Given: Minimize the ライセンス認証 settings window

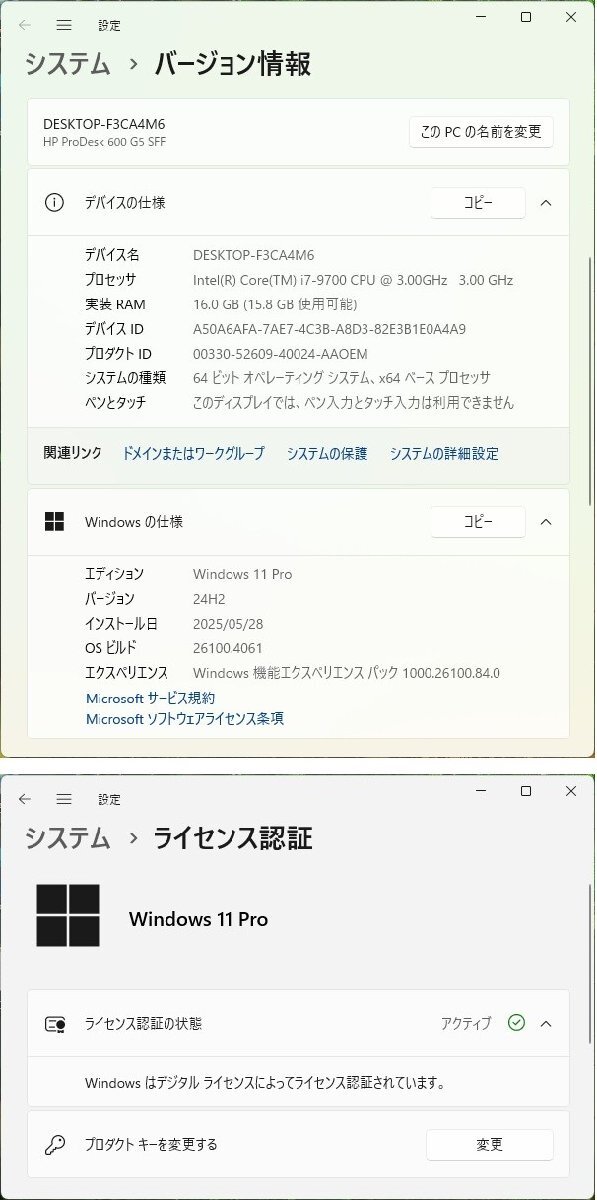Looking at the screenshot, I should click(481, 792).
